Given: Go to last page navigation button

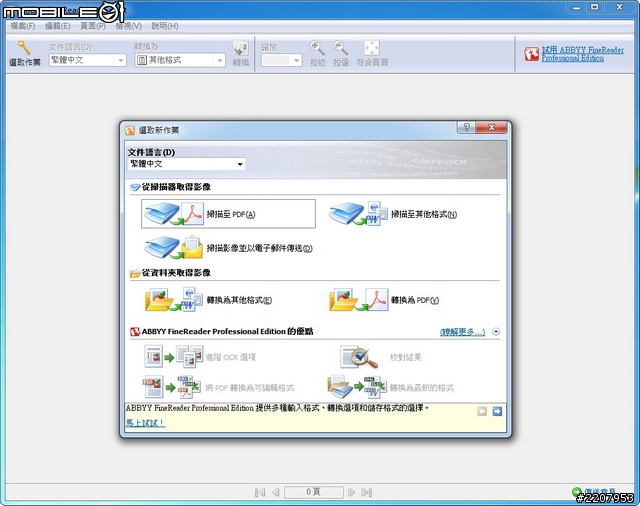Looking at the screenshot, I should click(x=367, y=493).
